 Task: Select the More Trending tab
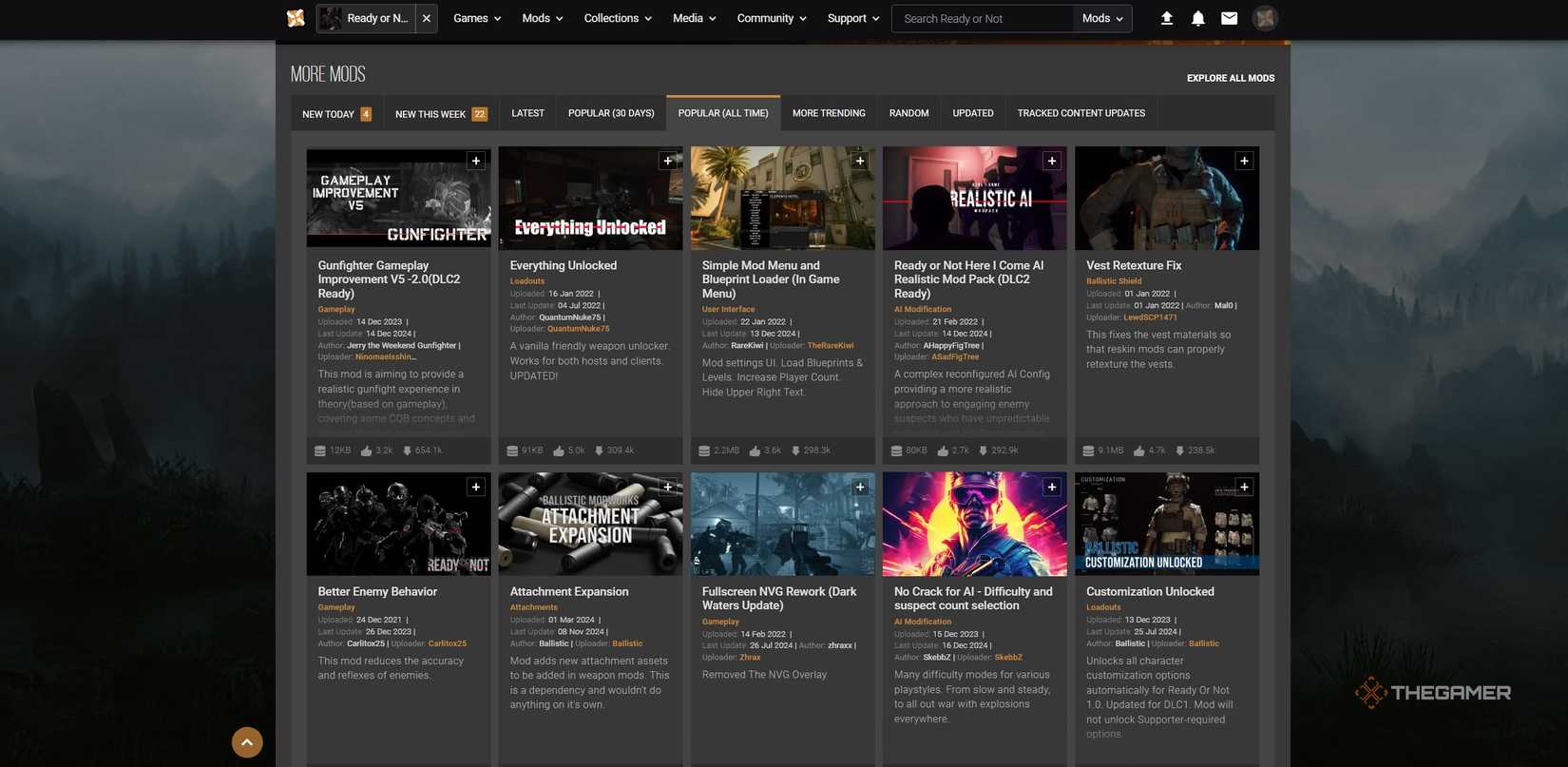pos(829,113)
